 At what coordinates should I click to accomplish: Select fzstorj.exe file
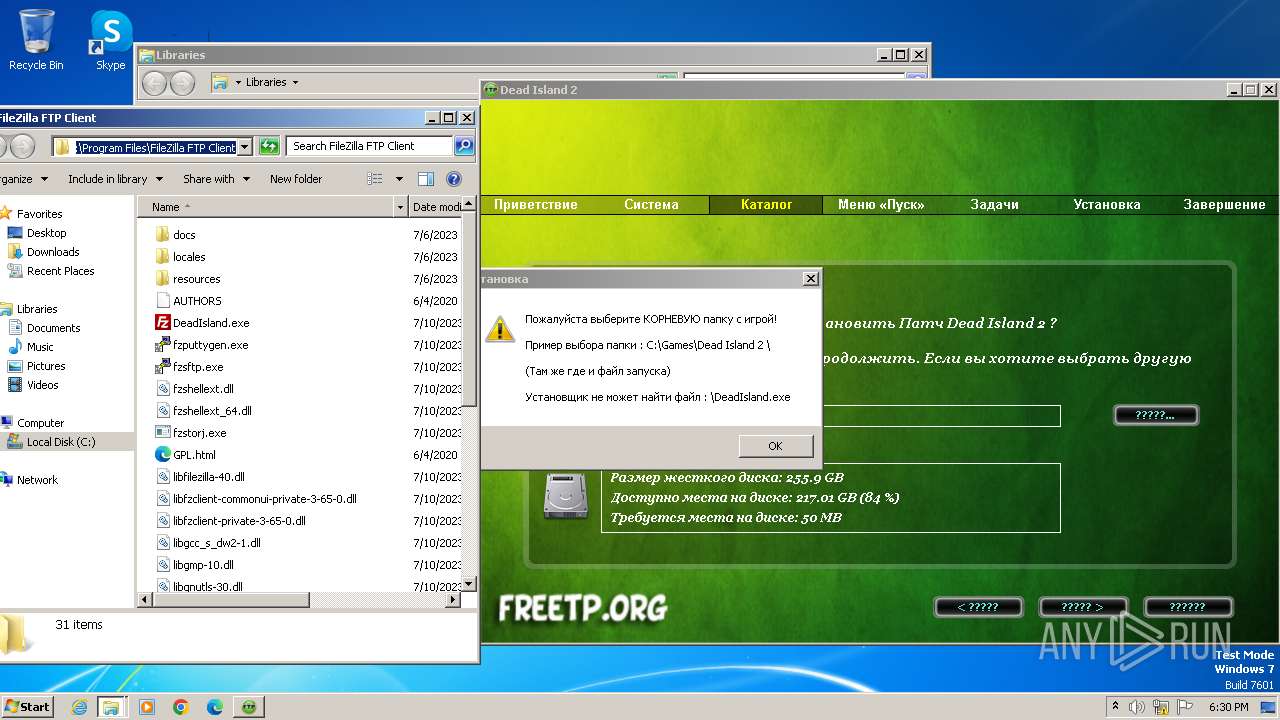coord(199,433)
